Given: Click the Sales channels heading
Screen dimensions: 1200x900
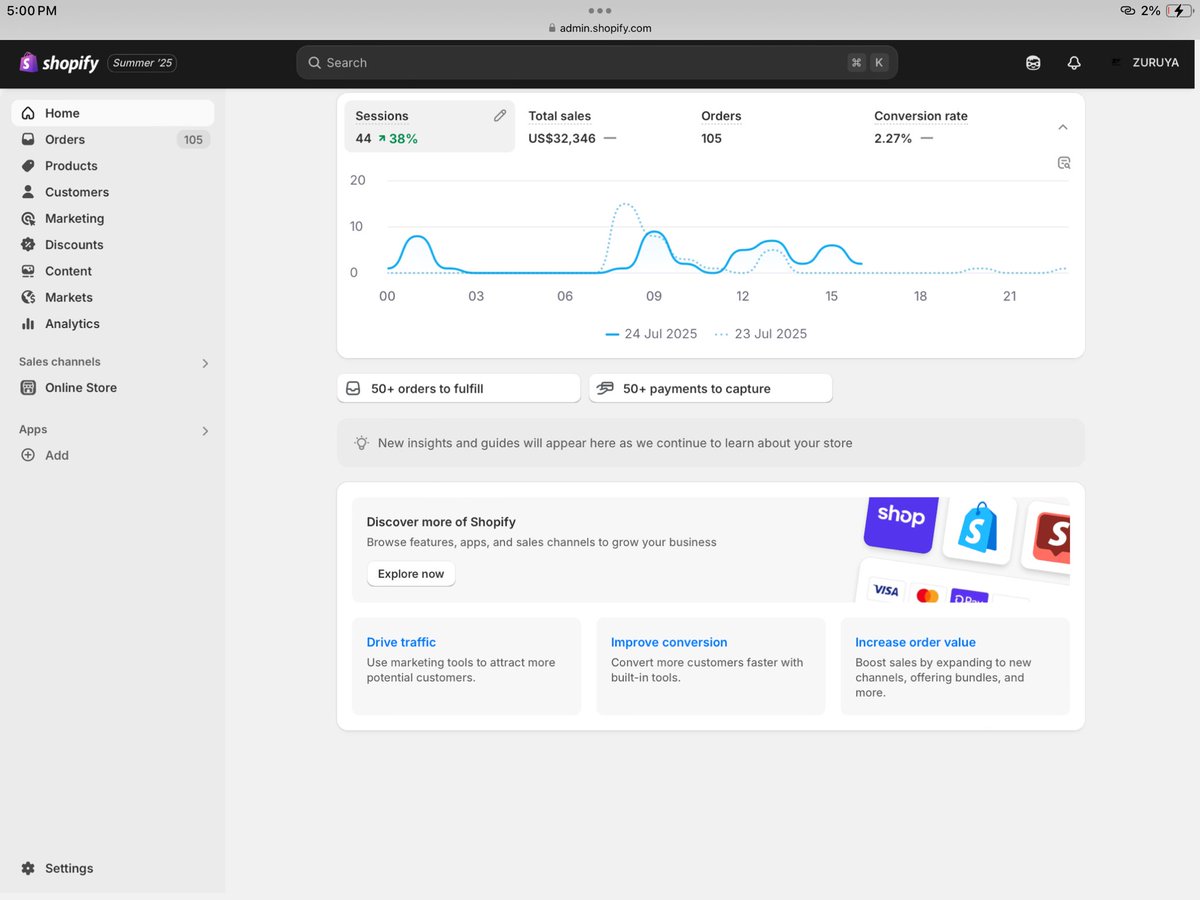Looking at the screenshot, I should coord(60,362).
